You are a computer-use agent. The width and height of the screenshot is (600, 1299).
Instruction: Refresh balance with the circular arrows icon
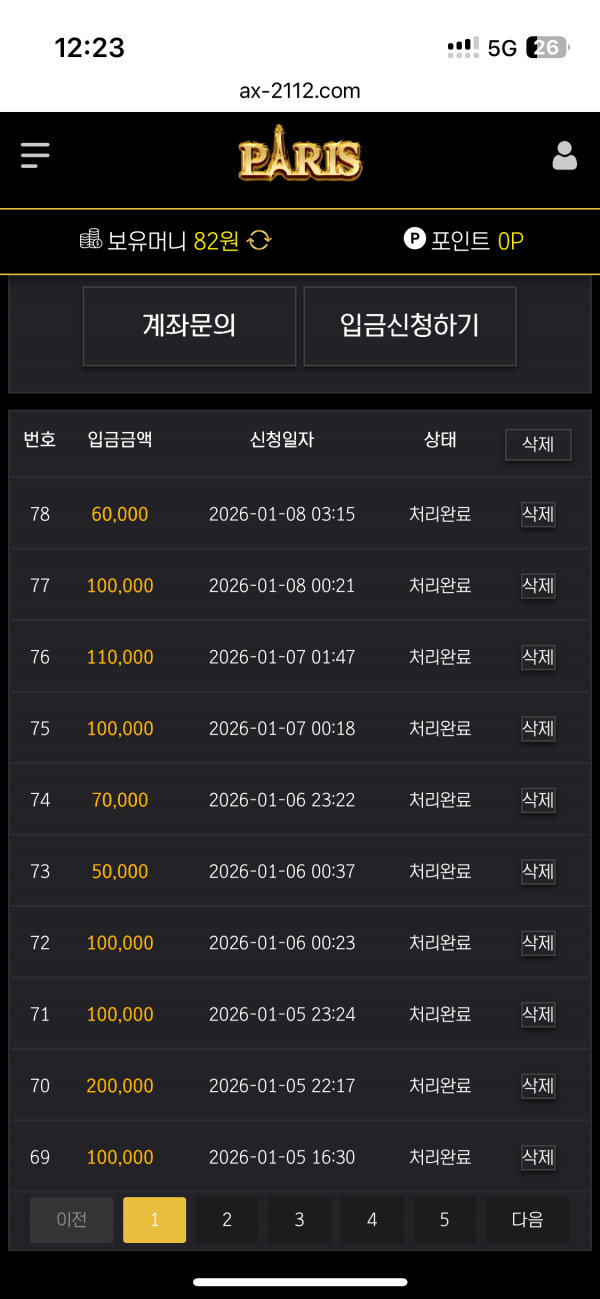[x=259, y=241]
